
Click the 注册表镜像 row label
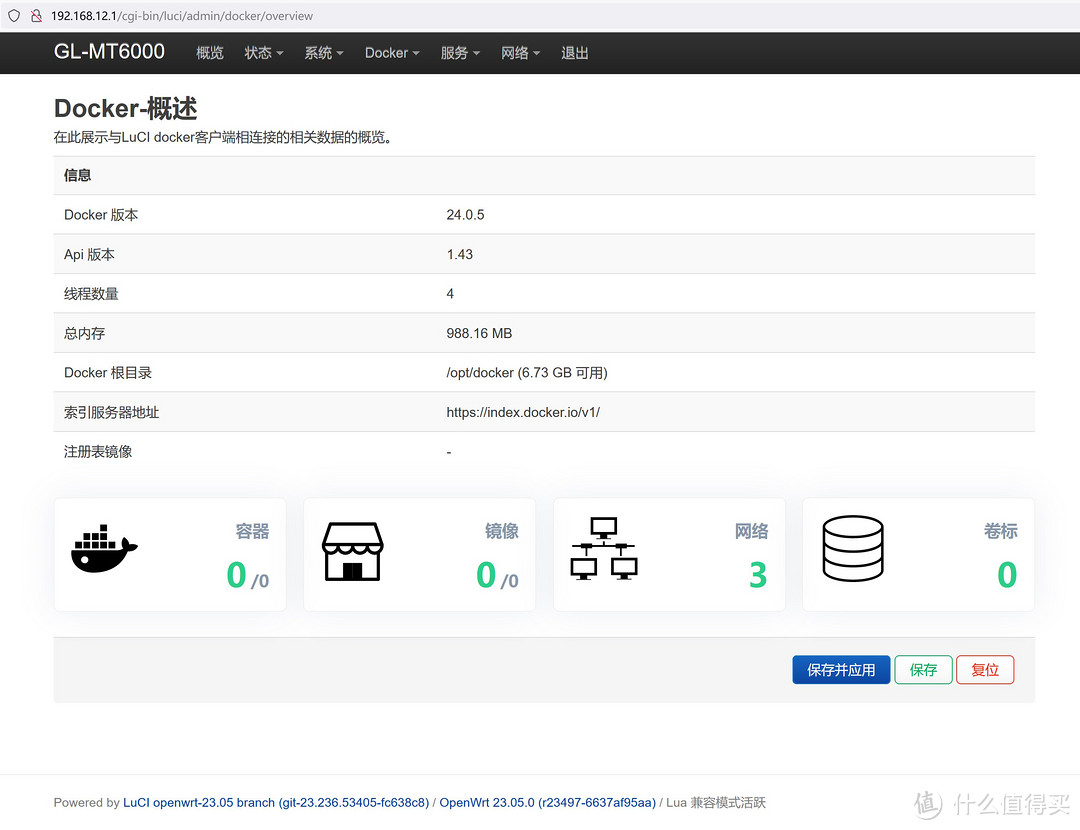(97, 452)
